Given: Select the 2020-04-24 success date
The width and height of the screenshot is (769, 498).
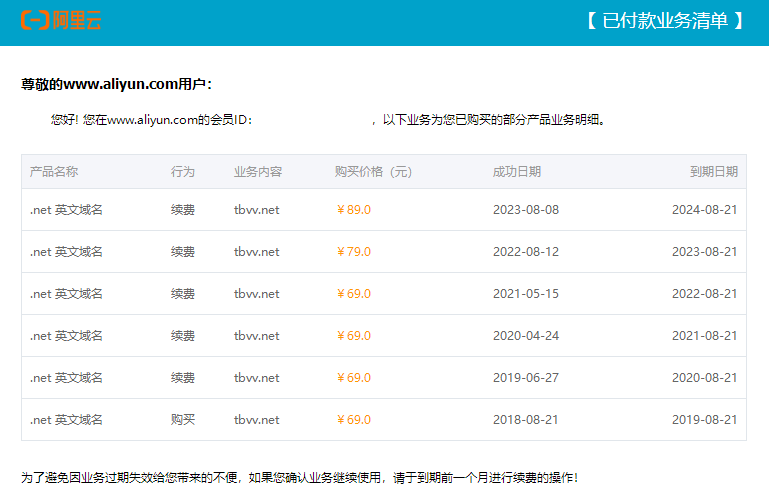Looking at the screenshot, I should (526, 336).
